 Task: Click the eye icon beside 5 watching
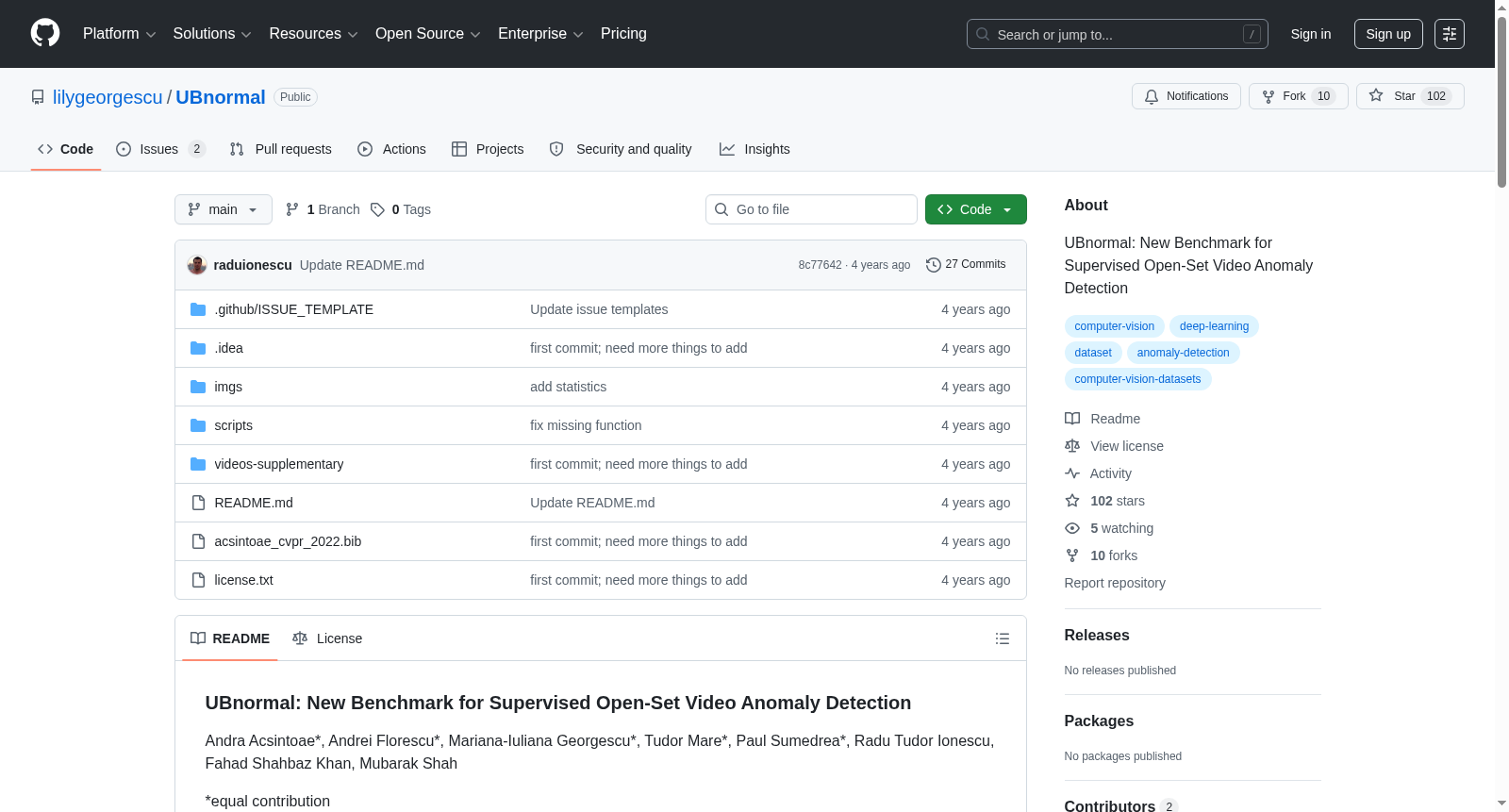click(x=1072, y=528)
